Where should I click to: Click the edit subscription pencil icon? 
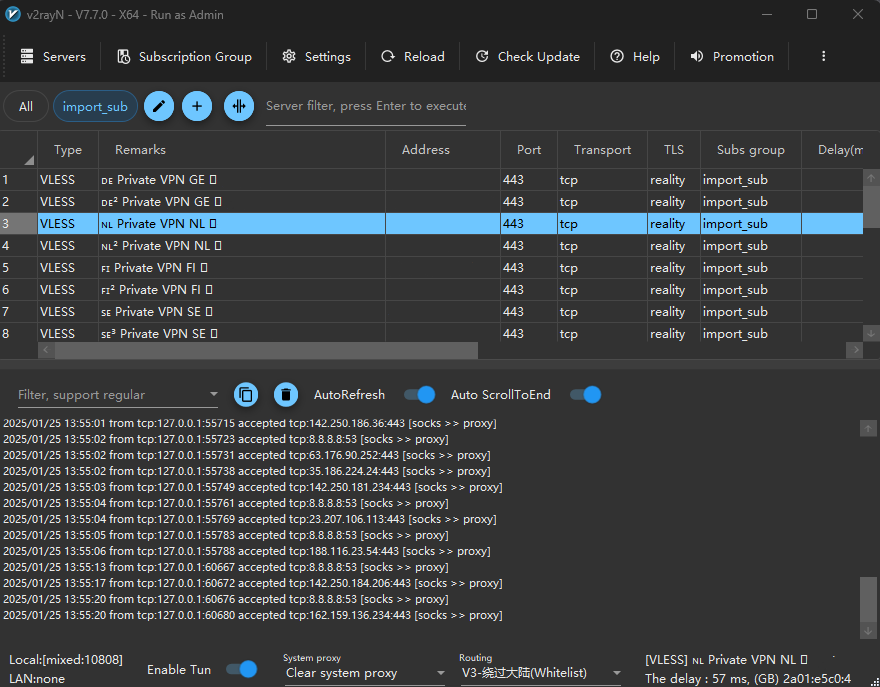159,106
